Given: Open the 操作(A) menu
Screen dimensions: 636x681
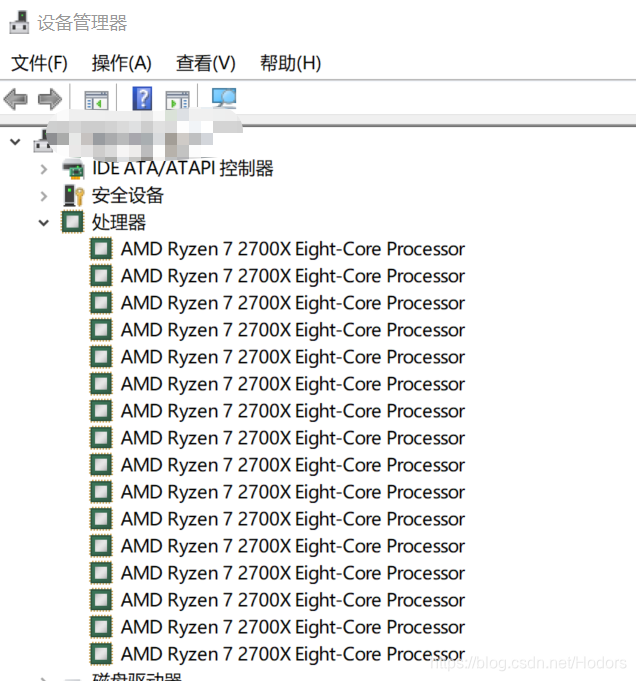Looking at the screenshot, I should (x=122, y=63).
